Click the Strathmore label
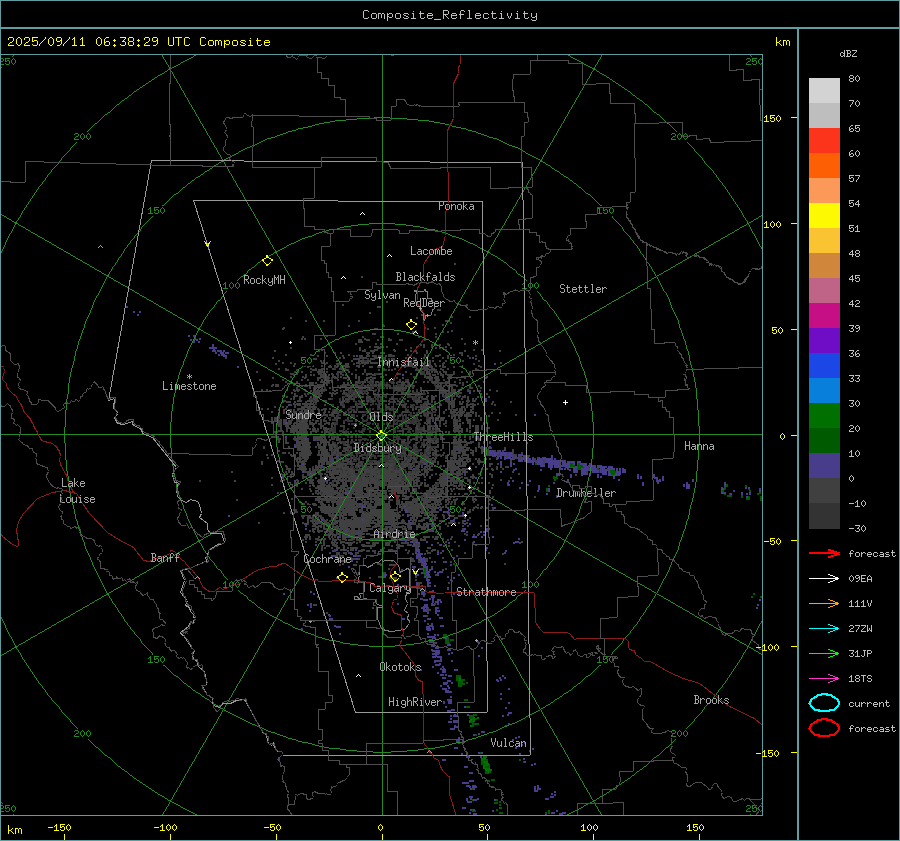Viewport: 900px width, 841px height. (x=486, y=592)
